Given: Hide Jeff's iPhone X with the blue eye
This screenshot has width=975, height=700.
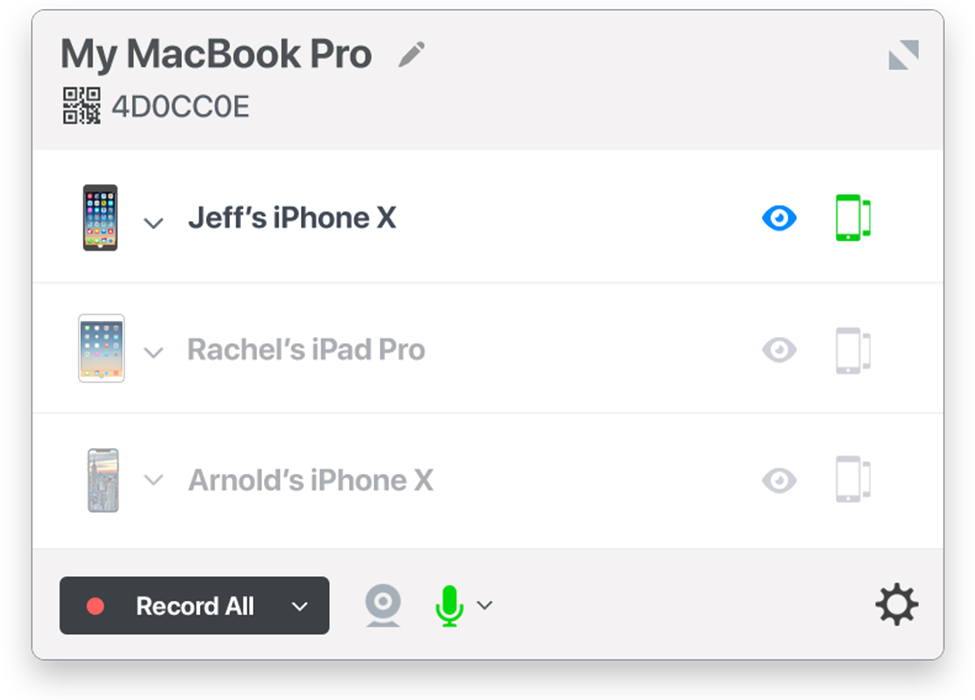Looking at the screenshot, I should pyautogui.click(x=779, y=218).
